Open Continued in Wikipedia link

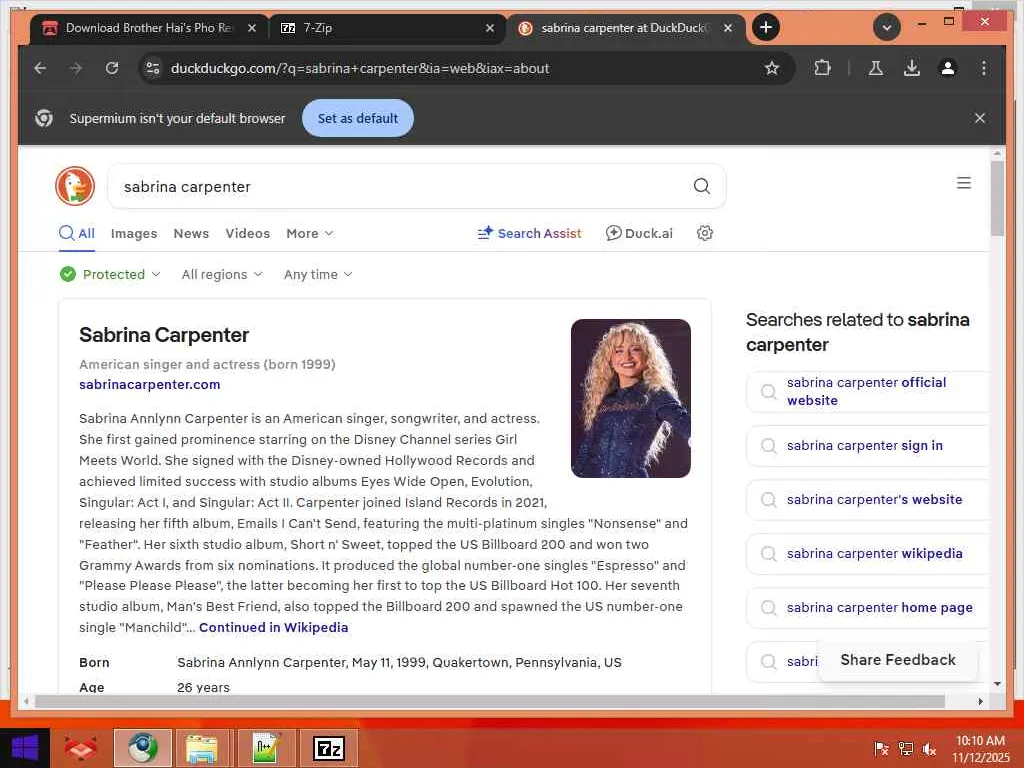click(x=274, y=627)
